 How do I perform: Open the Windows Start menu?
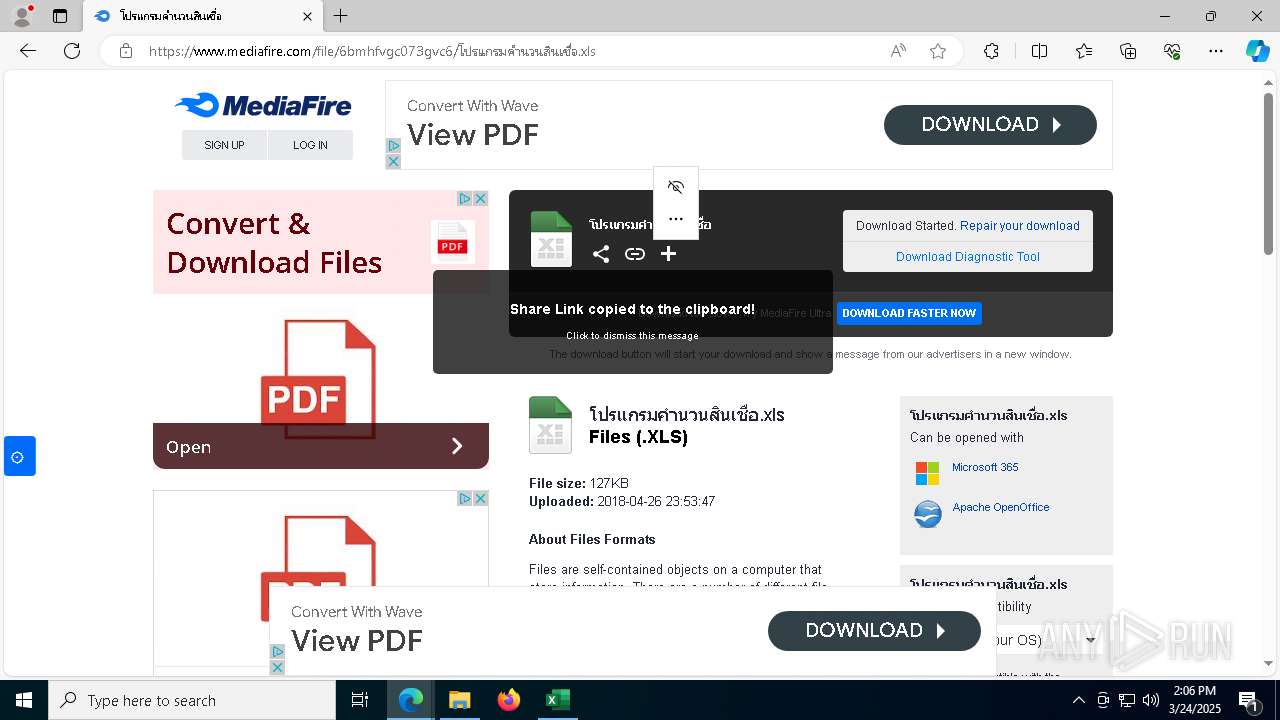24,700
